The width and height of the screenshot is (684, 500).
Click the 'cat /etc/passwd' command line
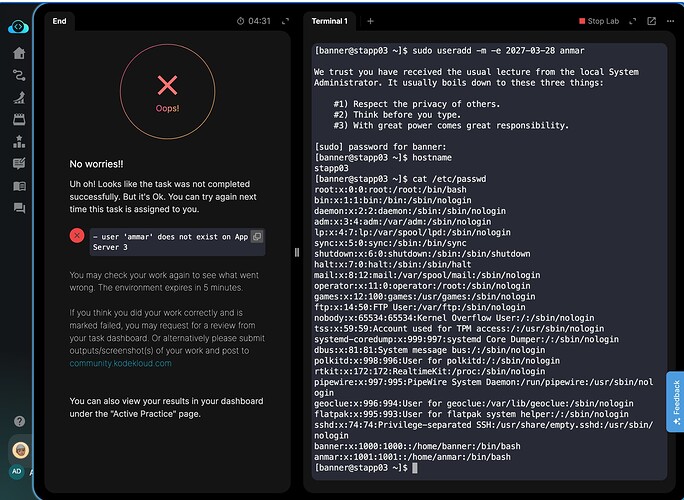coord(400,179)
